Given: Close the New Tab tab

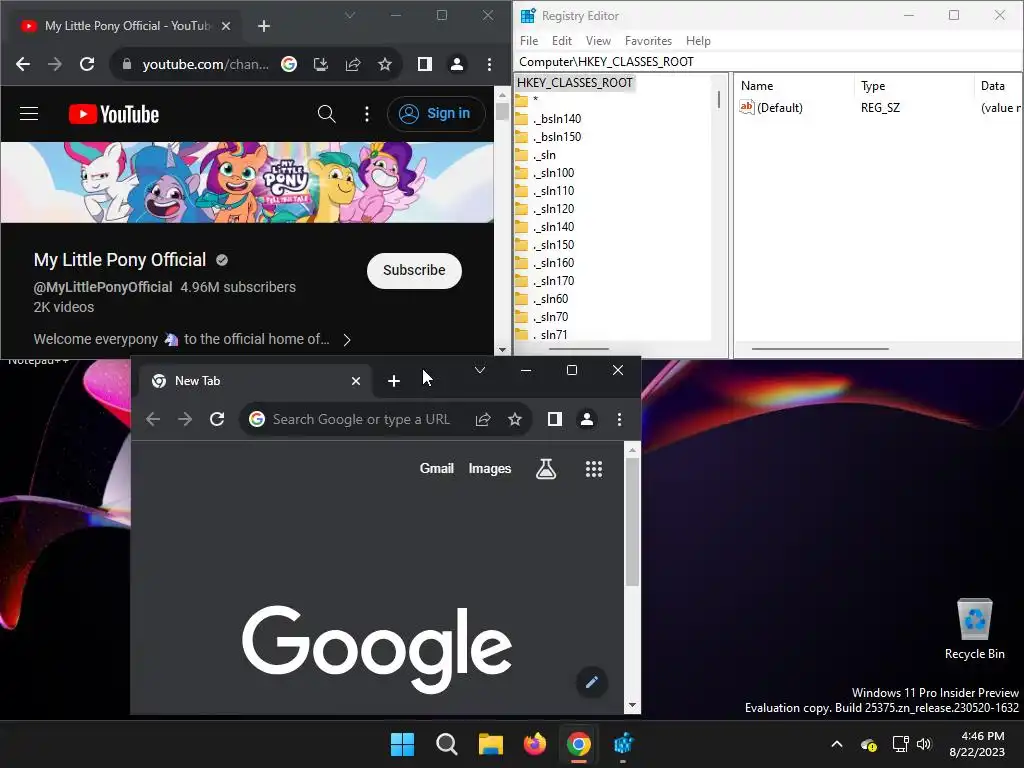Looking at the screenshot, I should click(x=356, y=381).
